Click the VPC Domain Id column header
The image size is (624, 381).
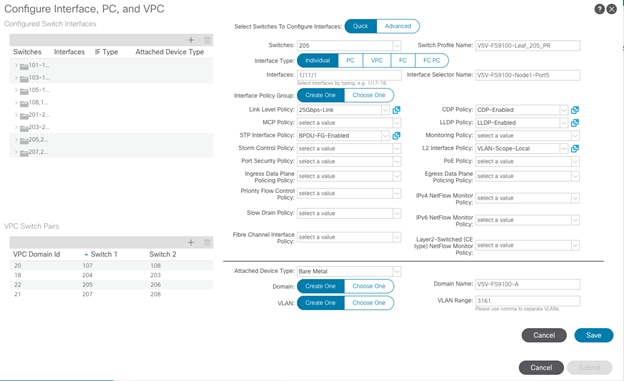(37, 254)
